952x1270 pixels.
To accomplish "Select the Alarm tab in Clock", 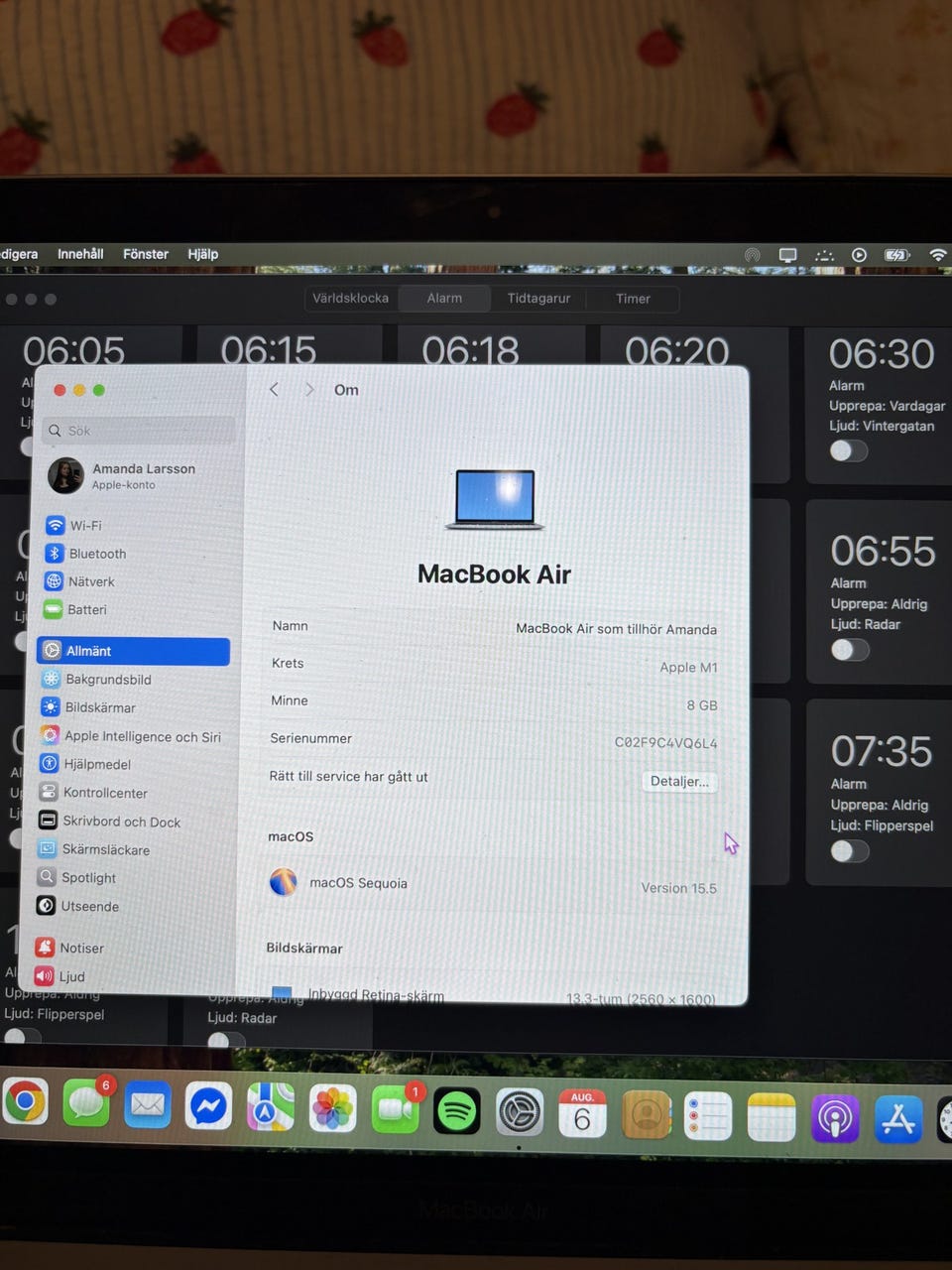I will click(444, 298).
